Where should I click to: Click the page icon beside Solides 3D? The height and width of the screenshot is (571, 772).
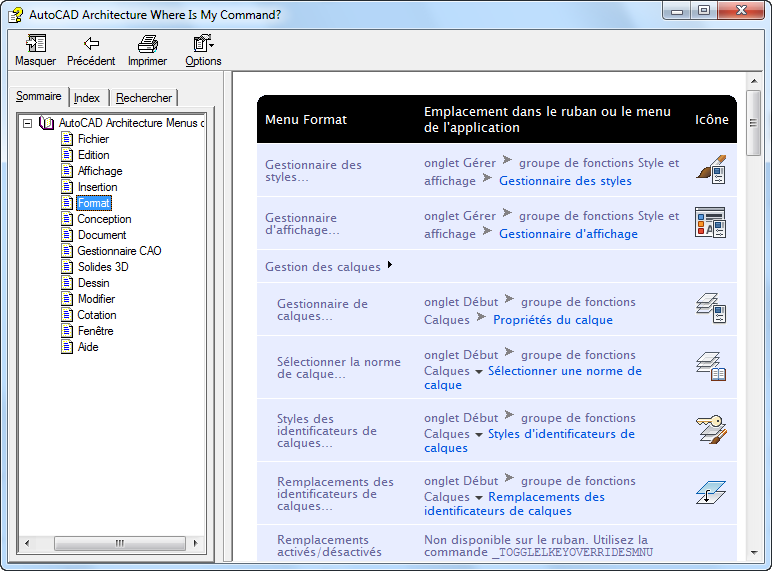[67, 267]
